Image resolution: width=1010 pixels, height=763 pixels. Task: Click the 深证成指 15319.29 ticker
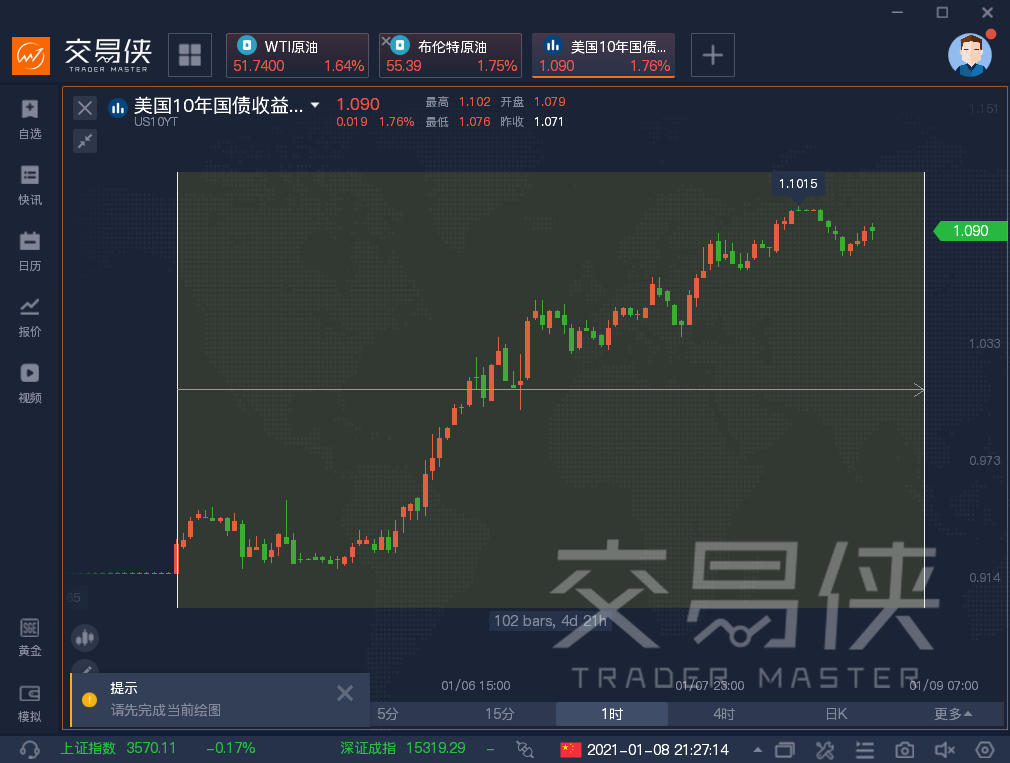(403, 748)
